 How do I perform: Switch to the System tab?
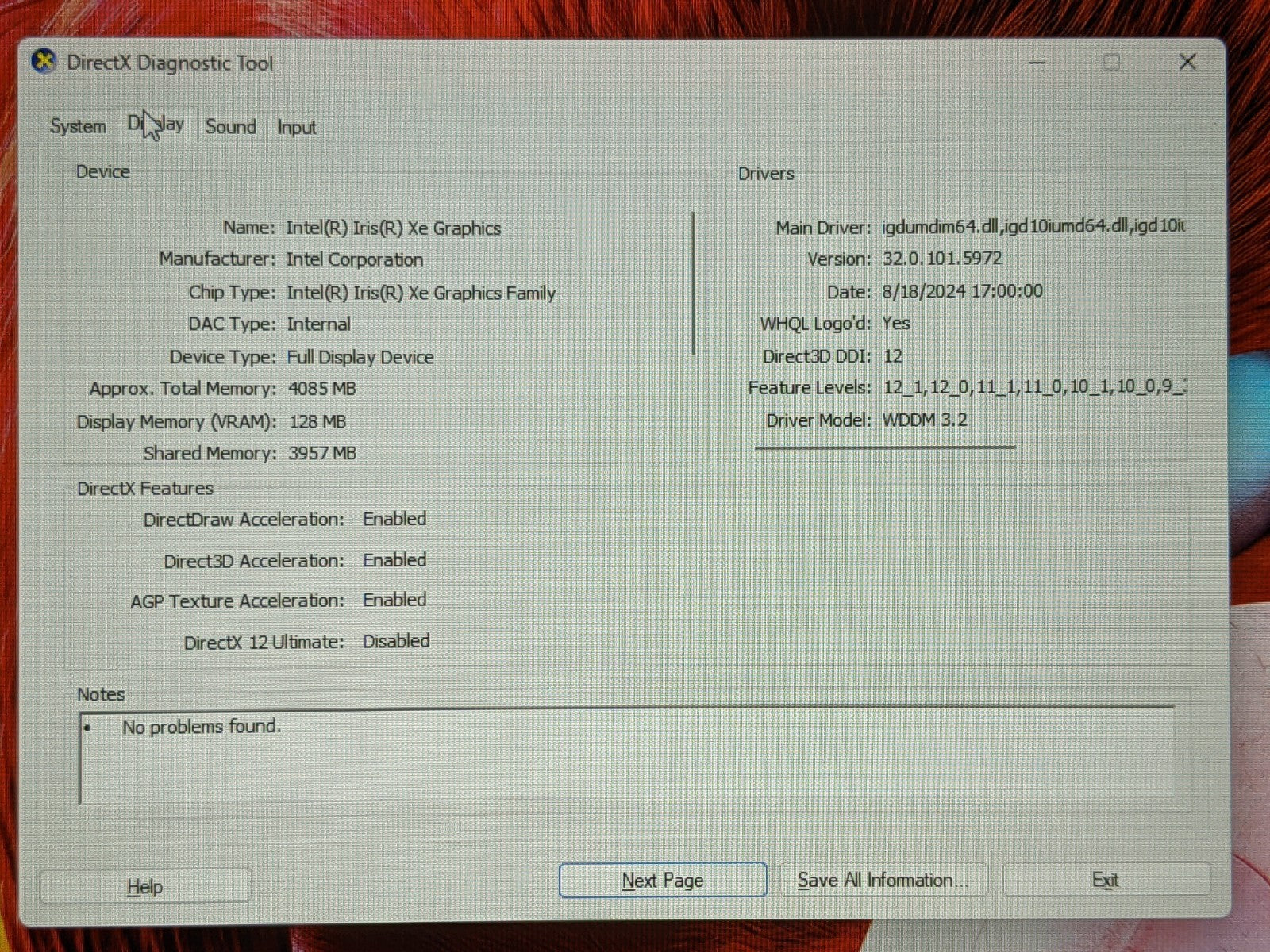(x=78, y=126)
